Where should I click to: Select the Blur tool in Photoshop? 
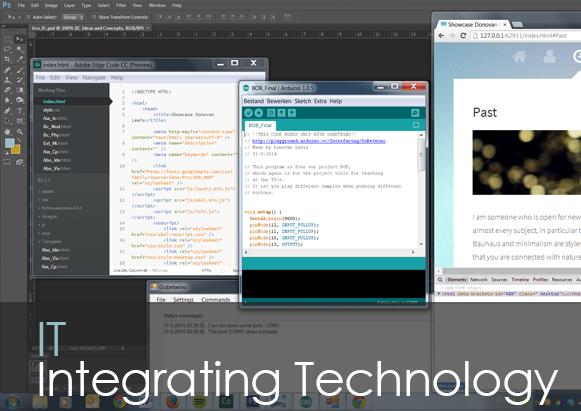[x=7, y=100]
